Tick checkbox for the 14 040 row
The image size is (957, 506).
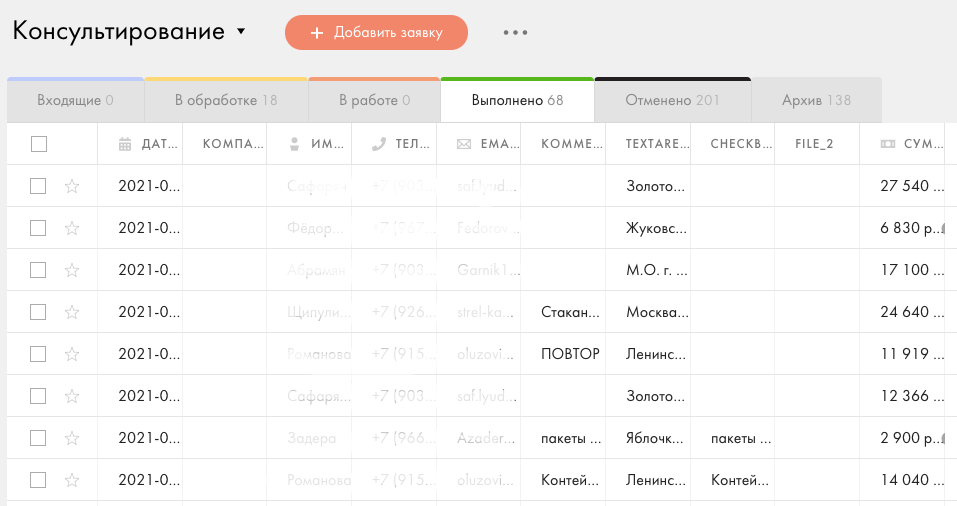click(38, 480)
